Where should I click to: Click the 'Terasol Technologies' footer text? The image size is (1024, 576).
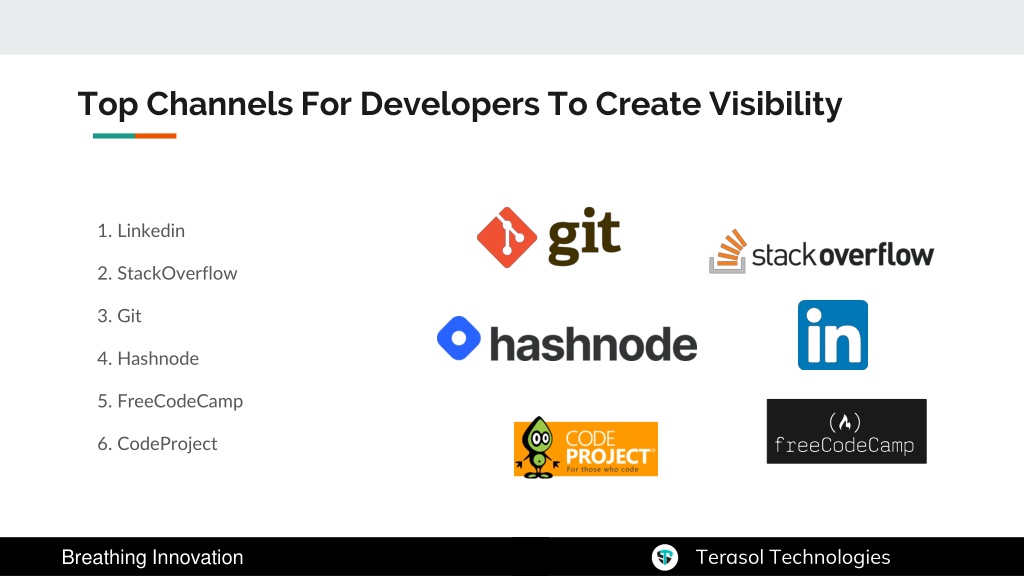click(x=793, y=557)
